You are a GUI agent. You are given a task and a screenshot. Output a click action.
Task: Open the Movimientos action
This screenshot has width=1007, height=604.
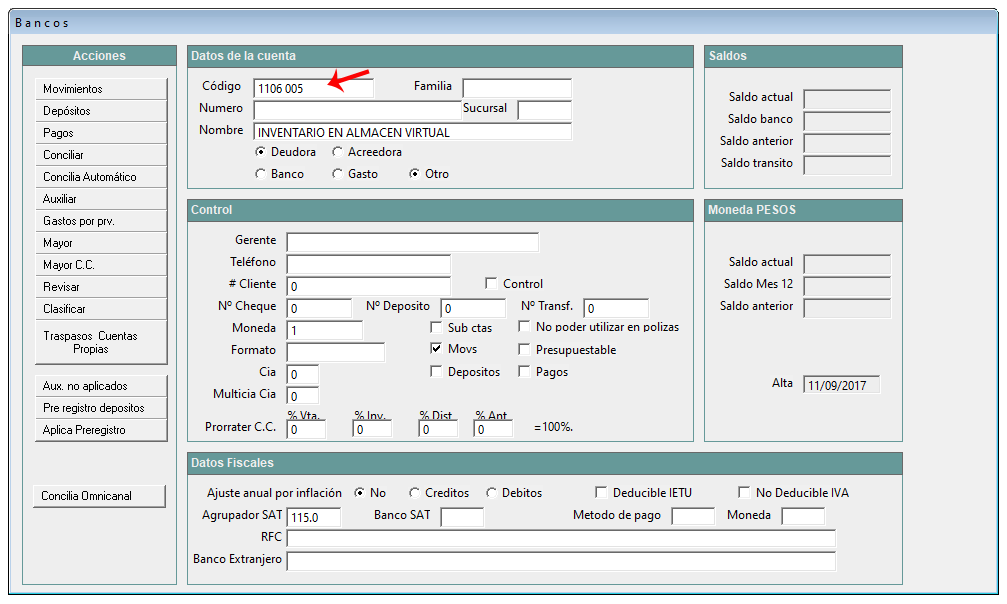pos(101,89)
